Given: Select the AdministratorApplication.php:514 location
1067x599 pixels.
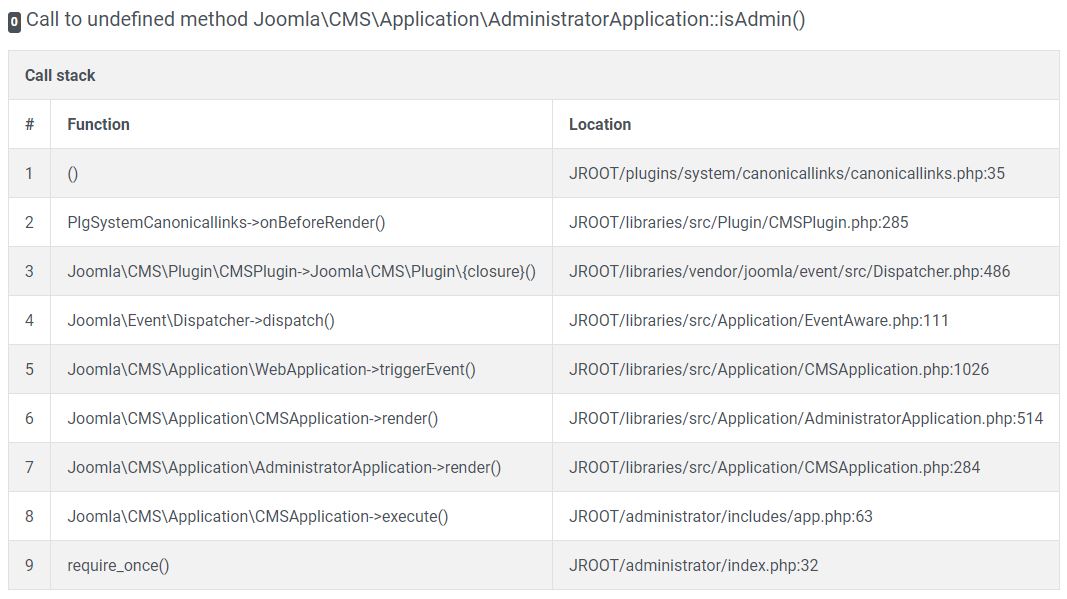Looking at the screenshot, I should (807, 418).
